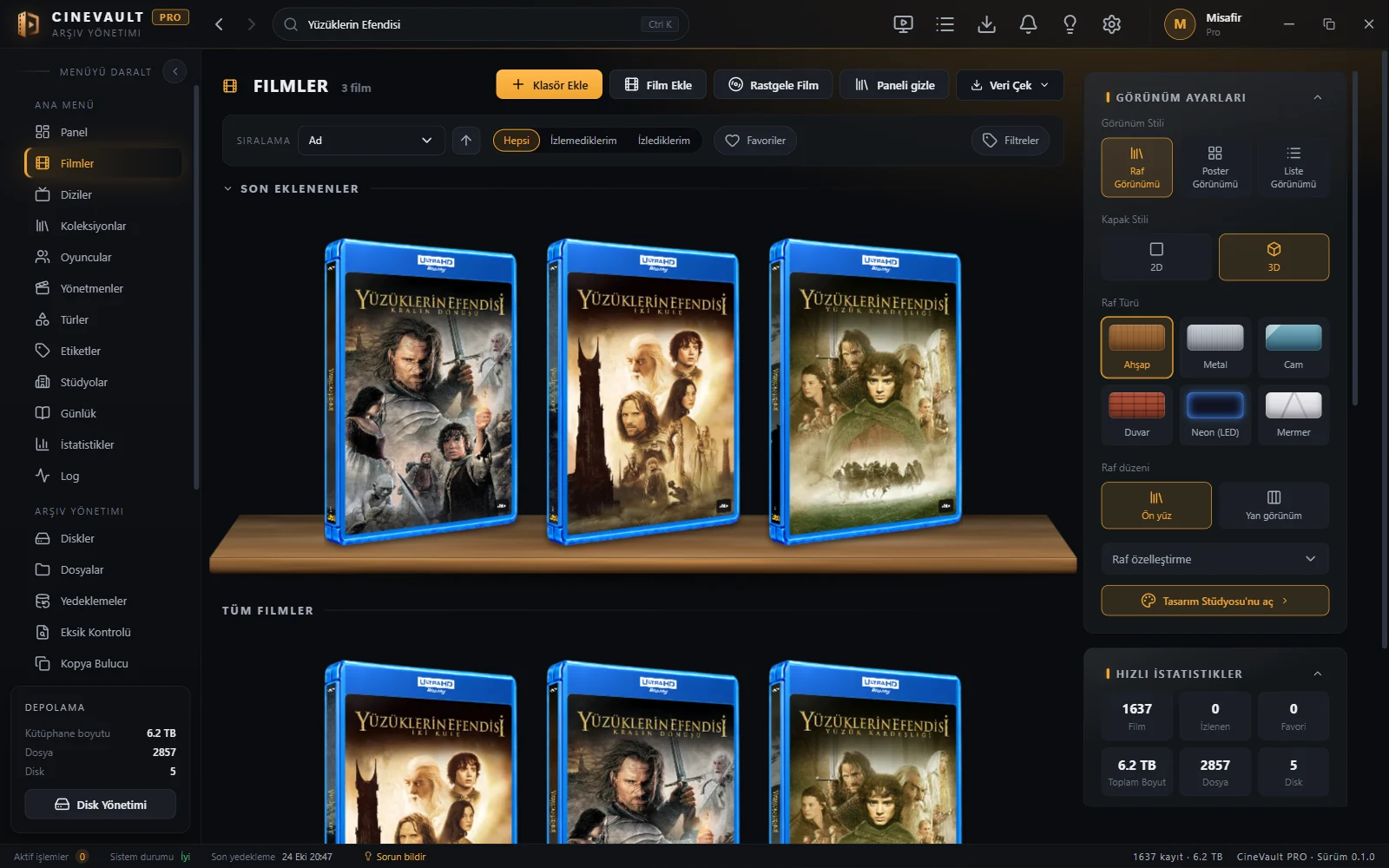Toggle the Favoriler filter
Viewport: 1389px width, 868px height.
(x=755, y=141)
